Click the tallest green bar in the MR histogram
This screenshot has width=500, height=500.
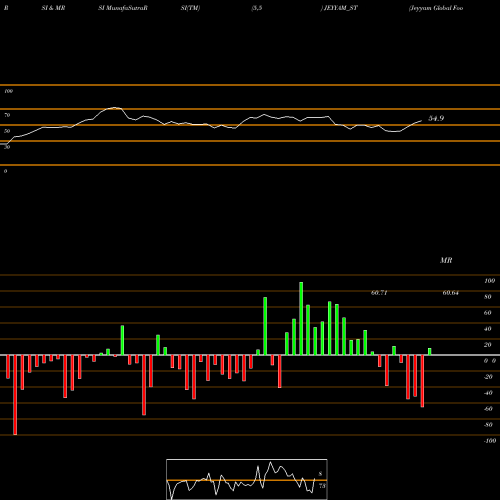[301, 318]
